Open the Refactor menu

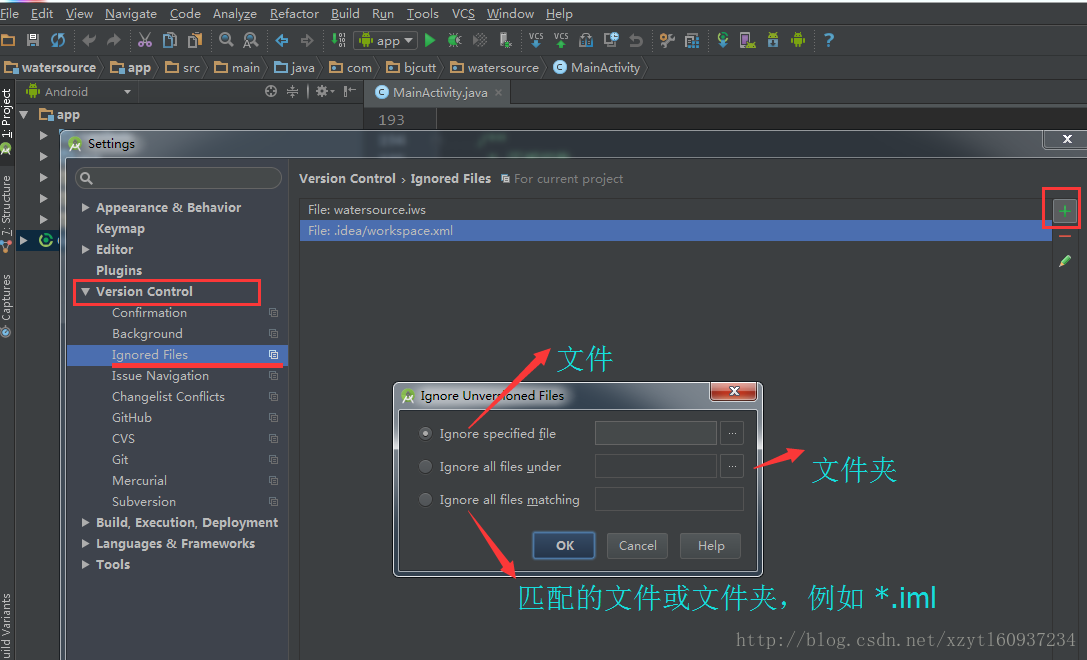(295, 13)
